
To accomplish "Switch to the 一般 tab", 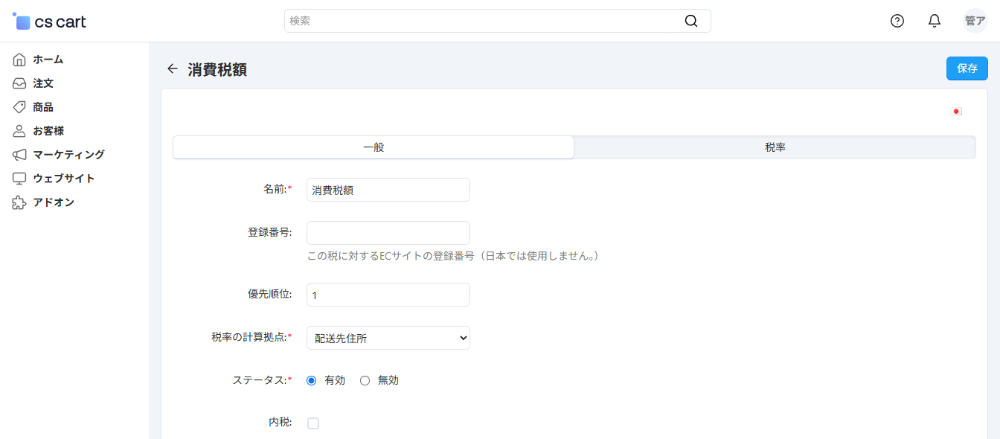I will pos(373,147).
